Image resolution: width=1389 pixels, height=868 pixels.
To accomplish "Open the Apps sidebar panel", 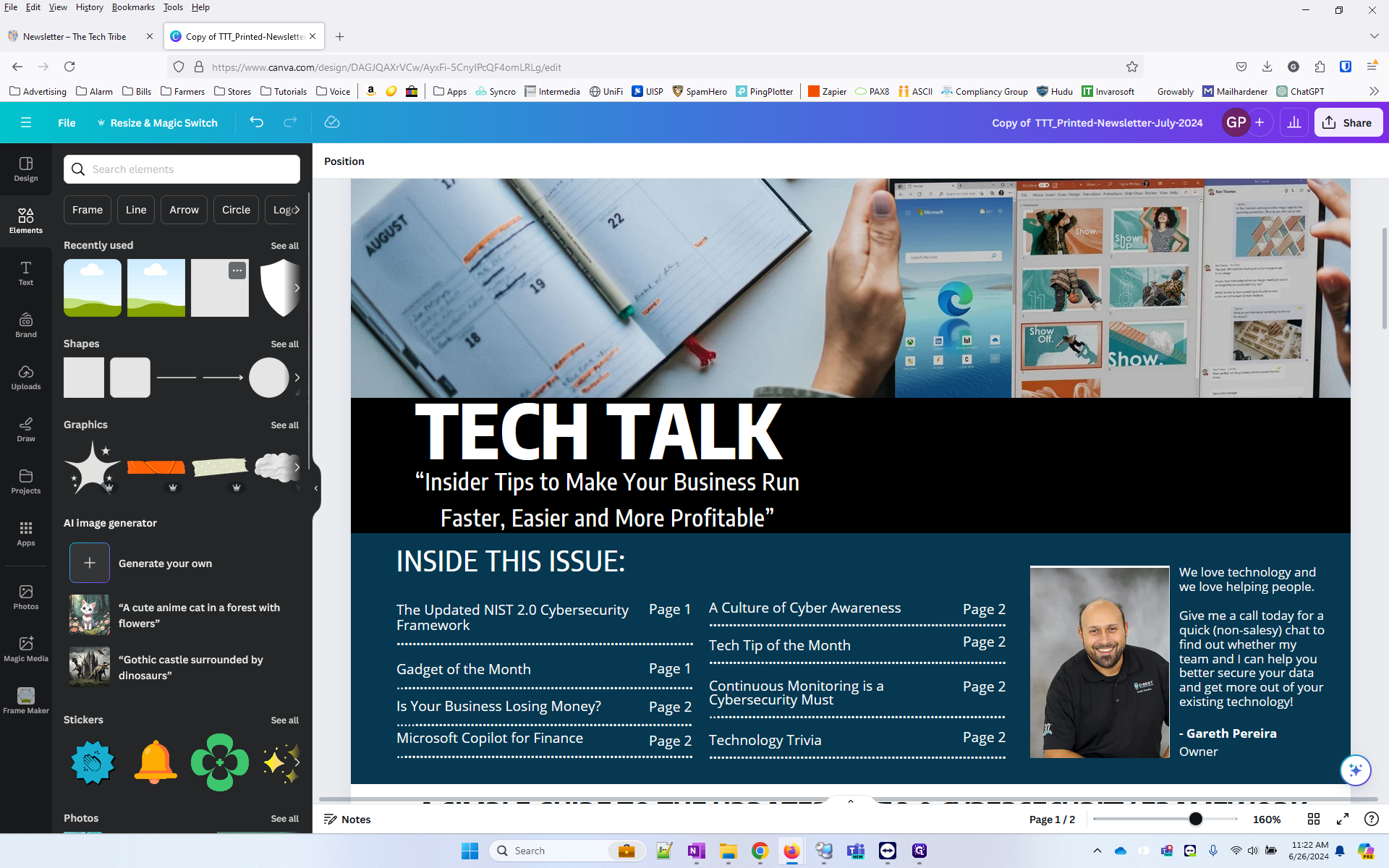I will tap(26, 534).
